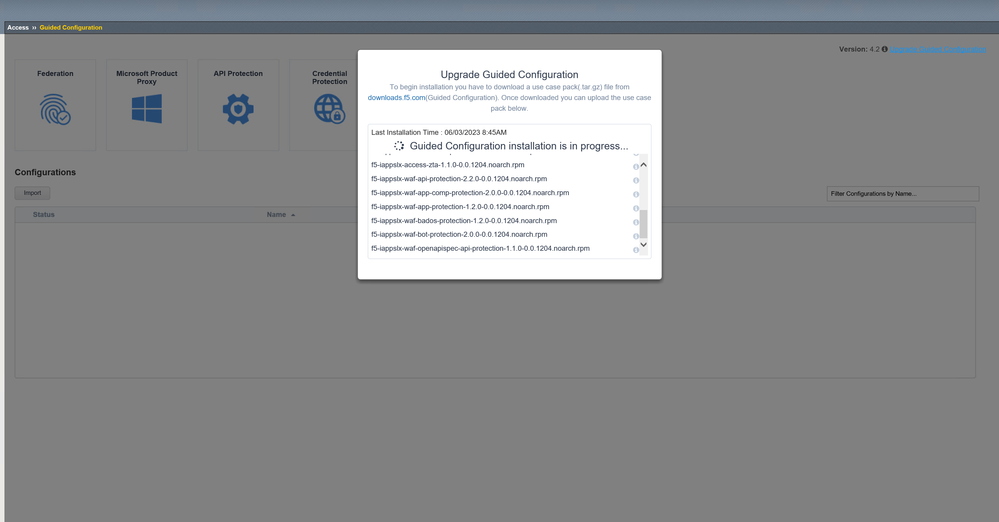The image size is (999, 522).
Task: Click info icon for waf-bados-protection rpm row
Action: [636, 222]
